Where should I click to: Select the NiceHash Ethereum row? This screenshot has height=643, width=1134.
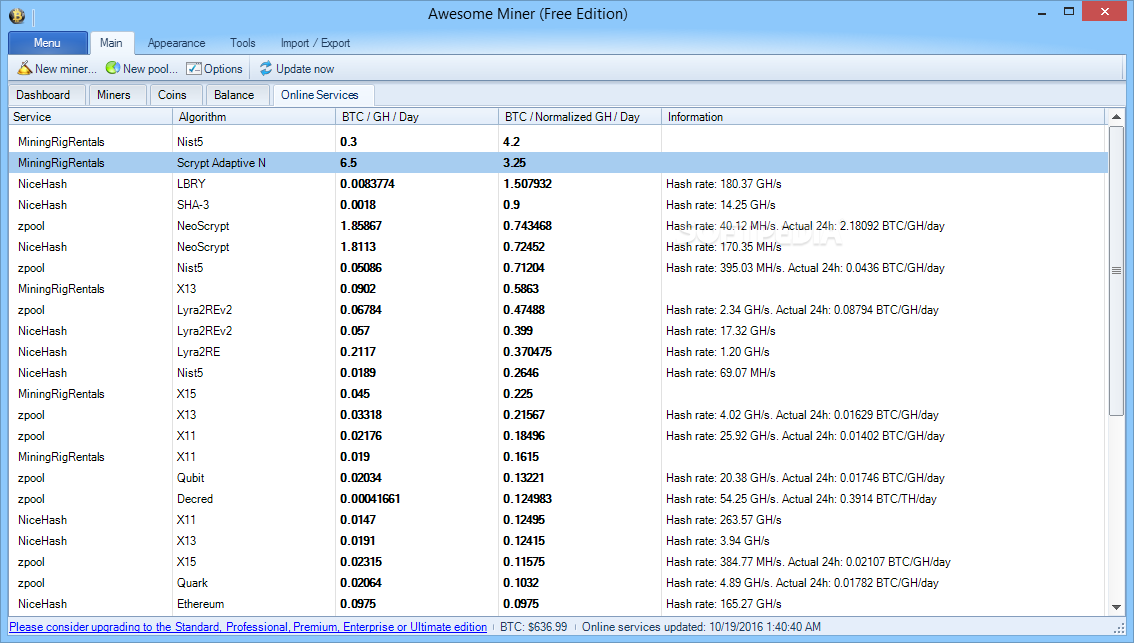558,603
